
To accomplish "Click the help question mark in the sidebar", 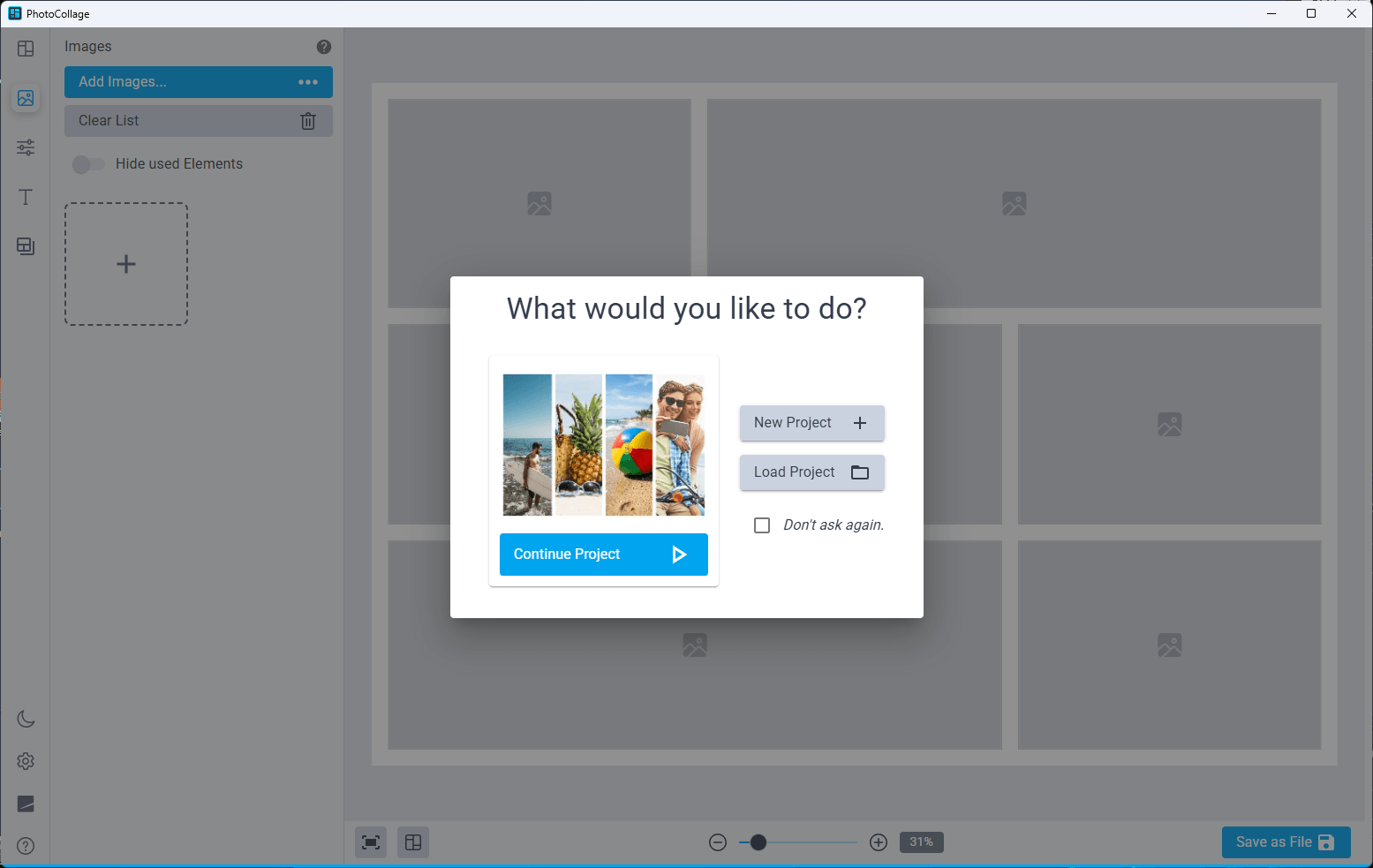I will (x=26, y=846).
